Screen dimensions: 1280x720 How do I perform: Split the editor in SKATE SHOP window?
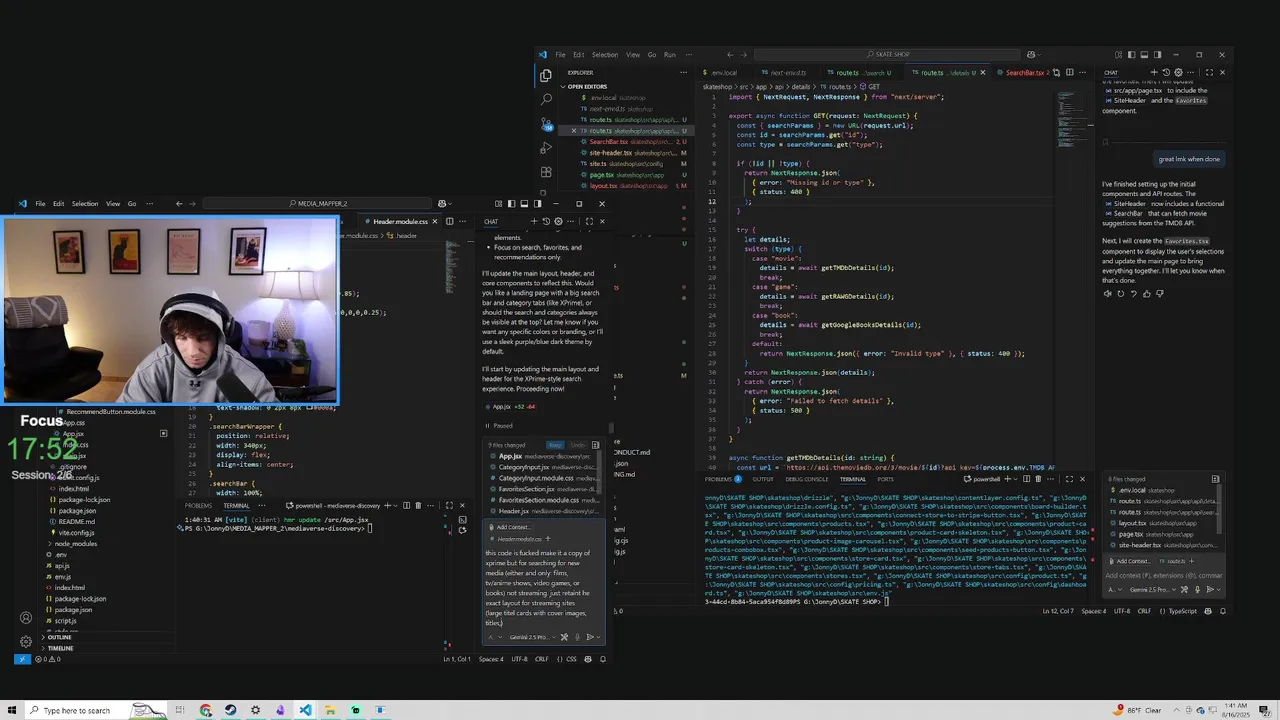(1070, 72)
